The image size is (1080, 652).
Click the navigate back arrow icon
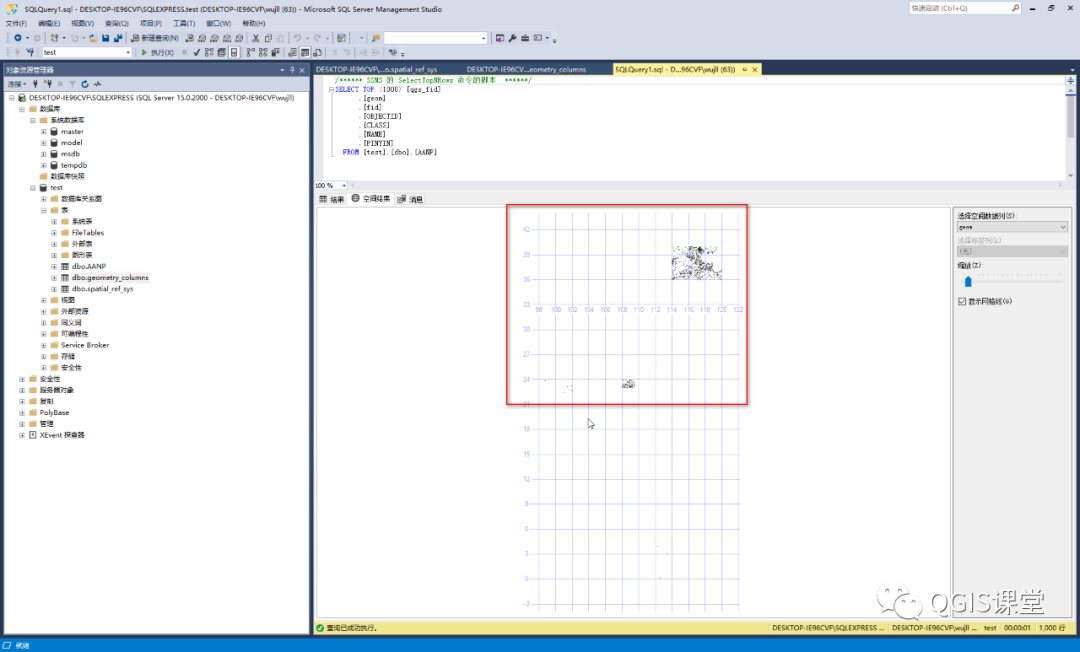coord(17,38)
